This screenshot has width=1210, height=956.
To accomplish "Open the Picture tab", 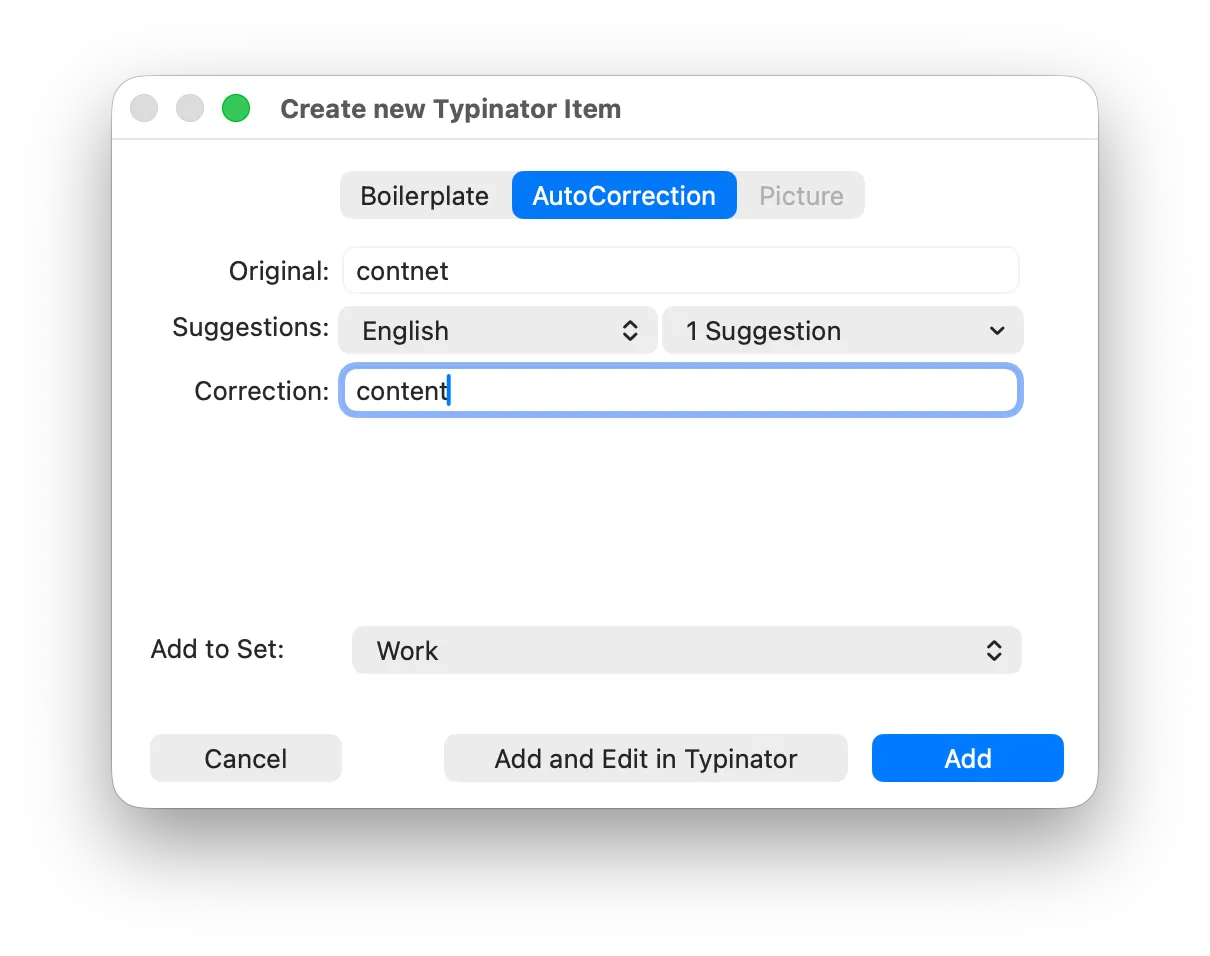I will (799, 195).
